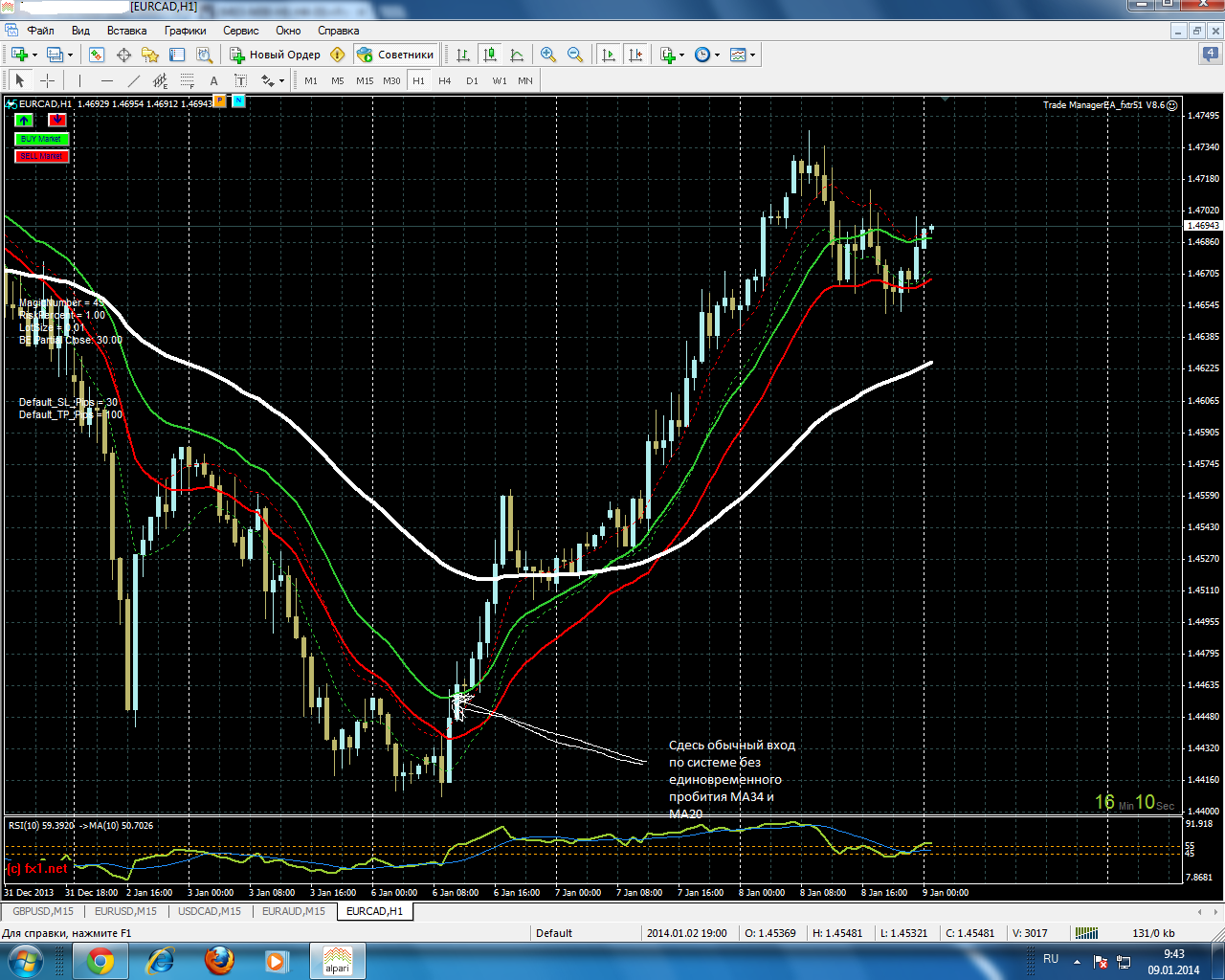The height and width of the screenshot is (980, 1225).
Task: Open the chart templates icon
Action: pyautogui.click(x=738, y=55)
